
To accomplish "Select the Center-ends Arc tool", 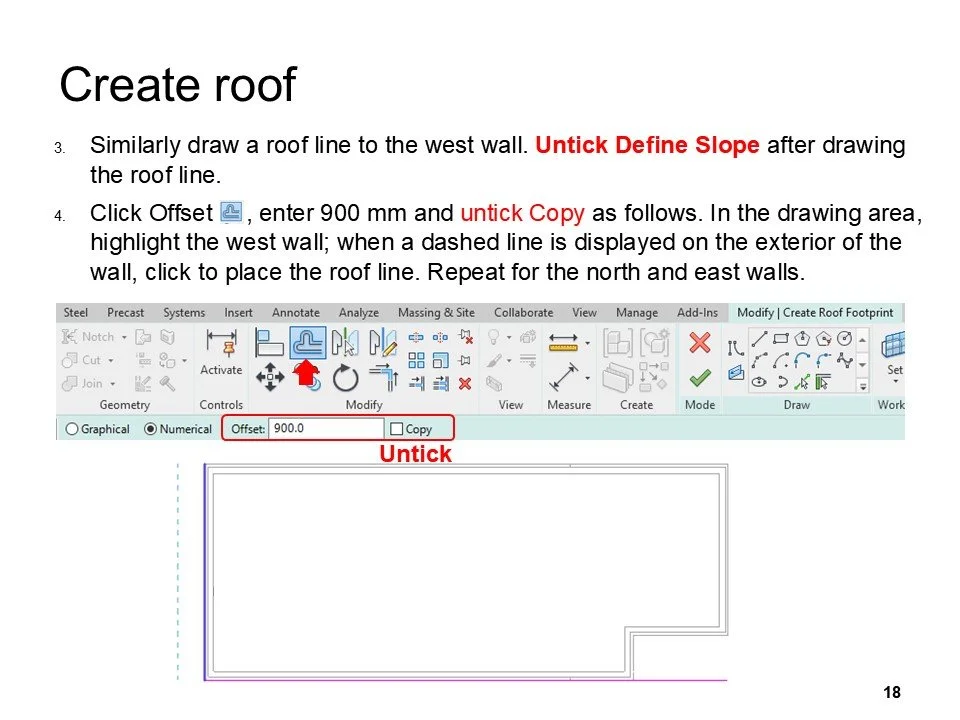I will tap(781, 360).
